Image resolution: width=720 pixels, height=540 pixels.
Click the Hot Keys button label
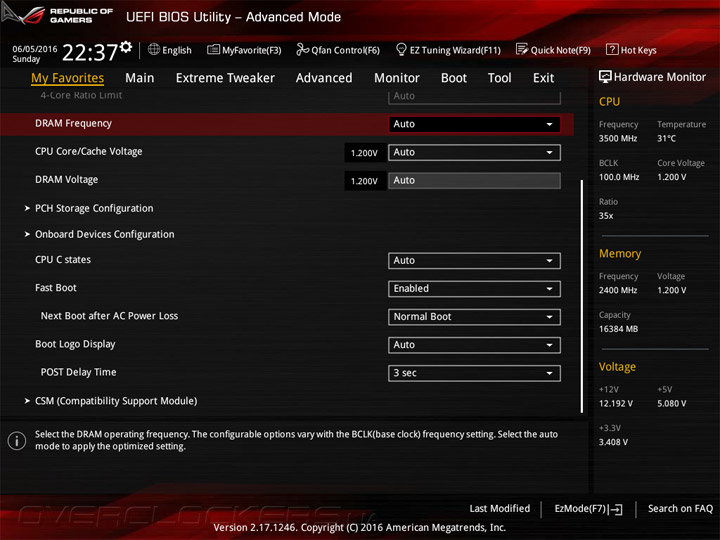pyautogui.click(x=638, y=50)
